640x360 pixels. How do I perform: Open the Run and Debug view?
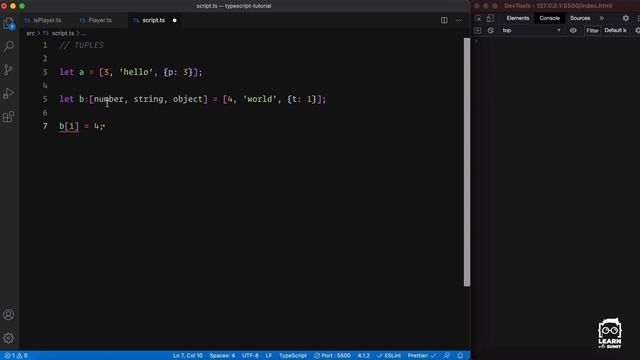9,93
